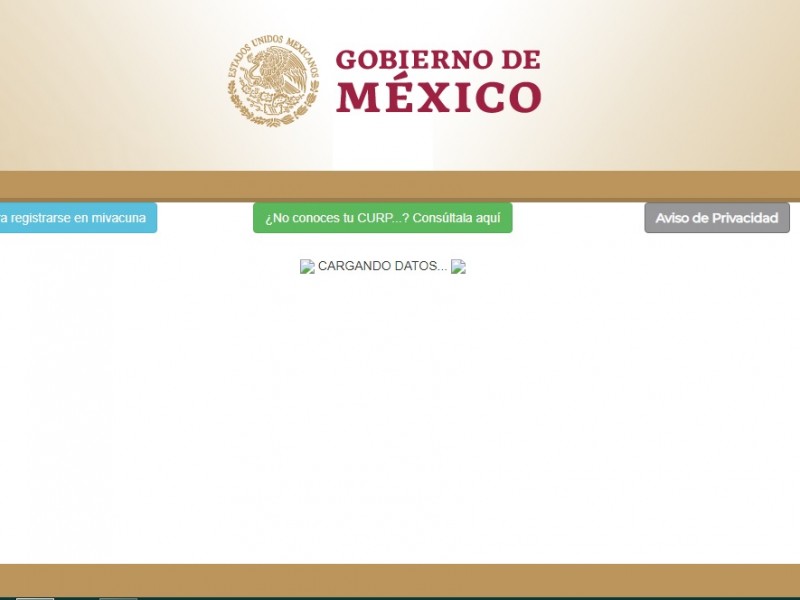Viewport: 800px width, 600px height.
Task: Open the ¿No conoces tu CURP? Consúltala aquí button
Action: (383, 218)
